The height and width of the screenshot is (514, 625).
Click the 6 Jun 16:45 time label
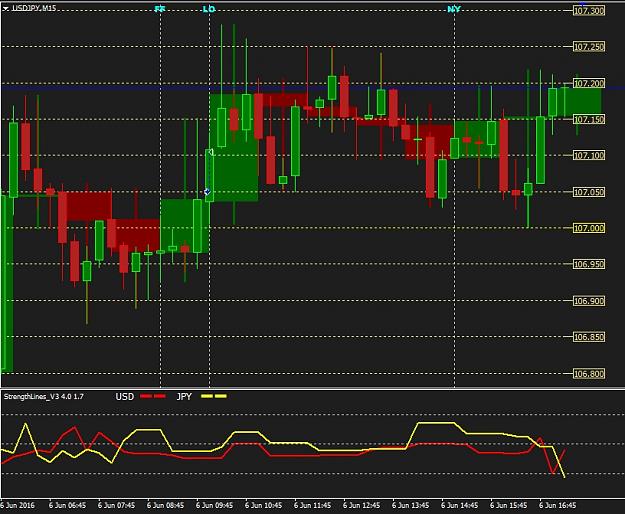[x=558, y=505]
